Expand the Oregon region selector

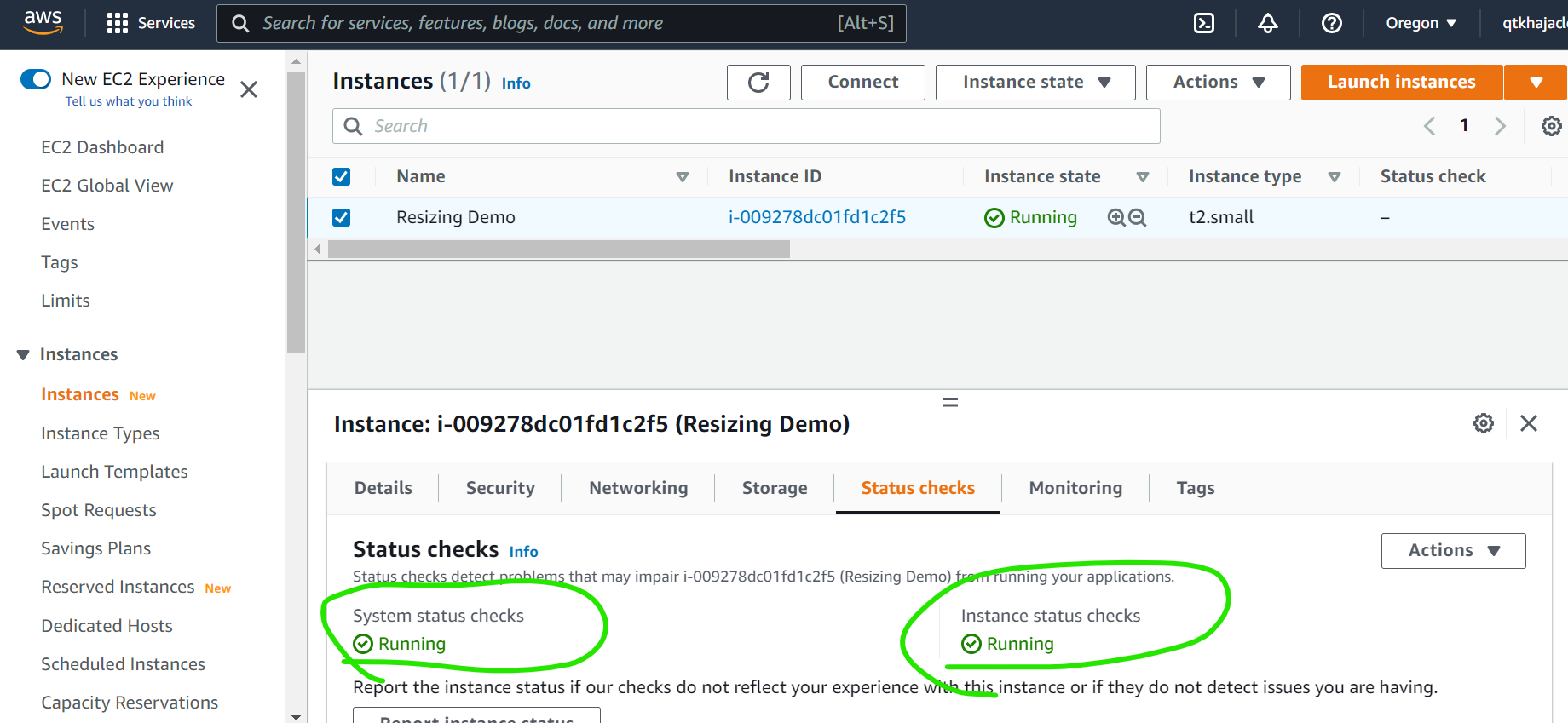(1420, 23)
